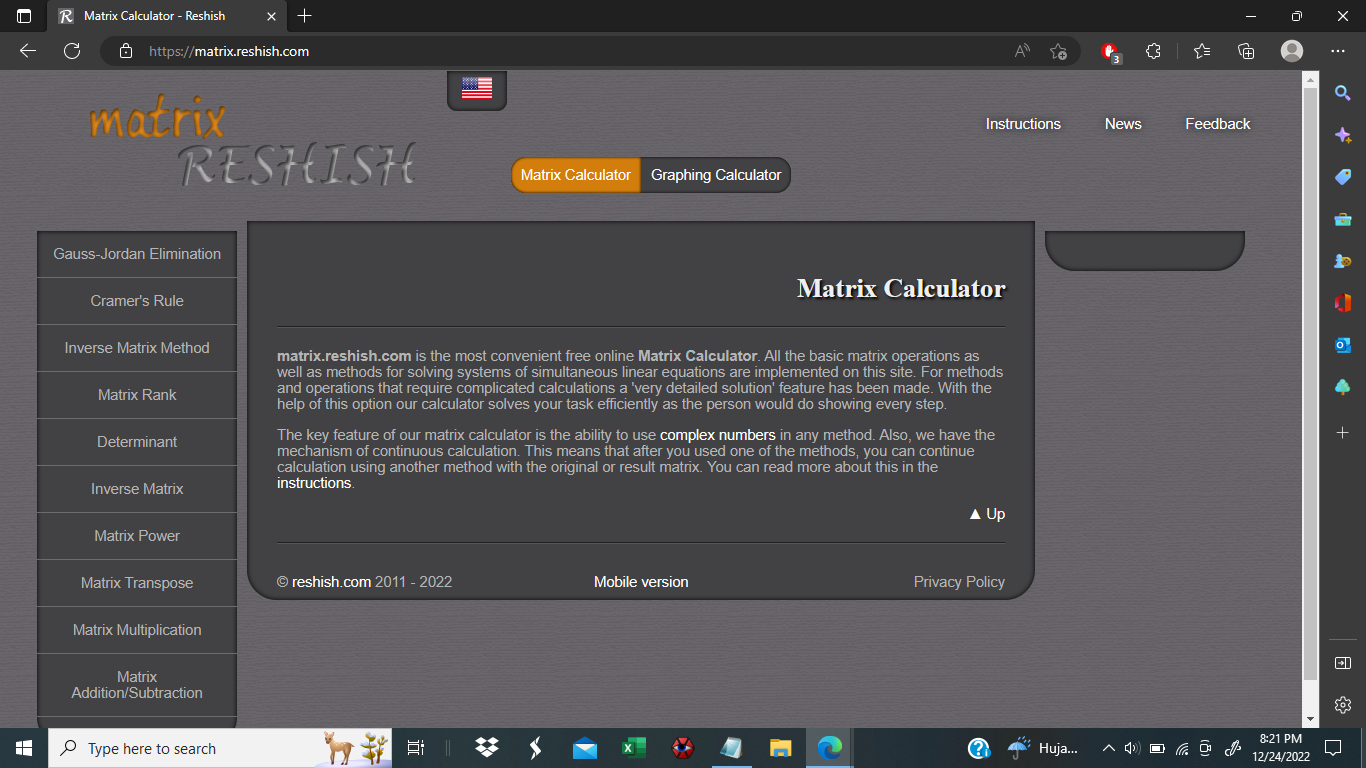Open Discover sparkle icon in Edge sidebar
This screenshot has width=1366, height=768.
coord(1343,135)
